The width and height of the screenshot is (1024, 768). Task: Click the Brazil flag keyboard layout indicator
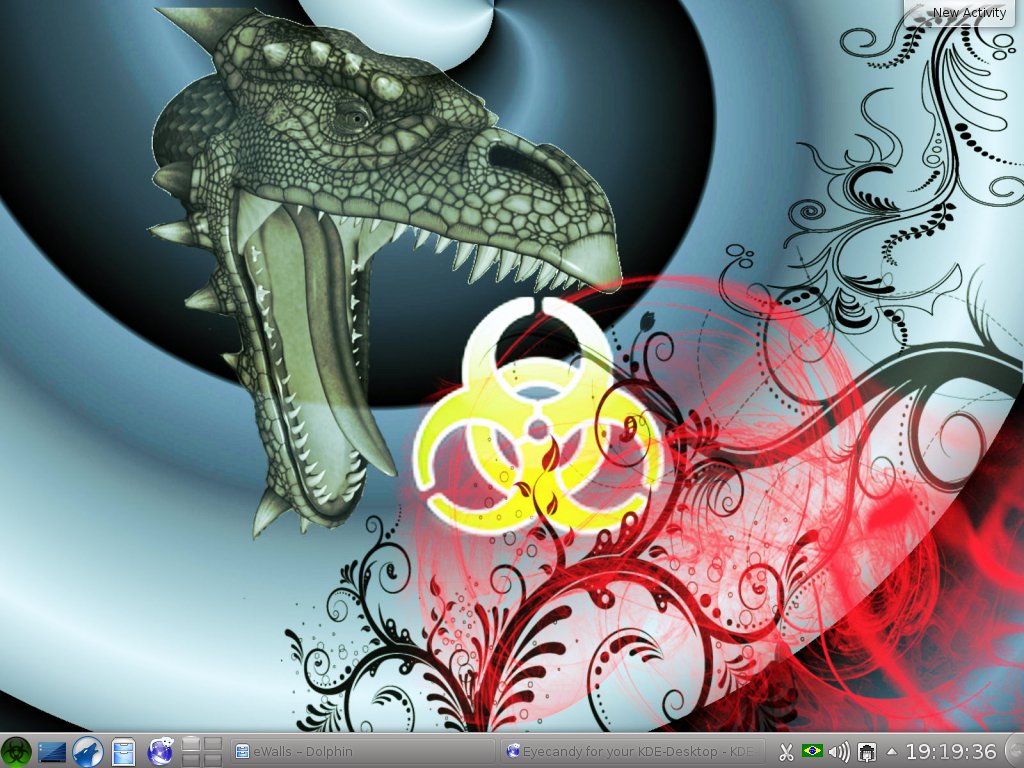(x=812, y=751)
